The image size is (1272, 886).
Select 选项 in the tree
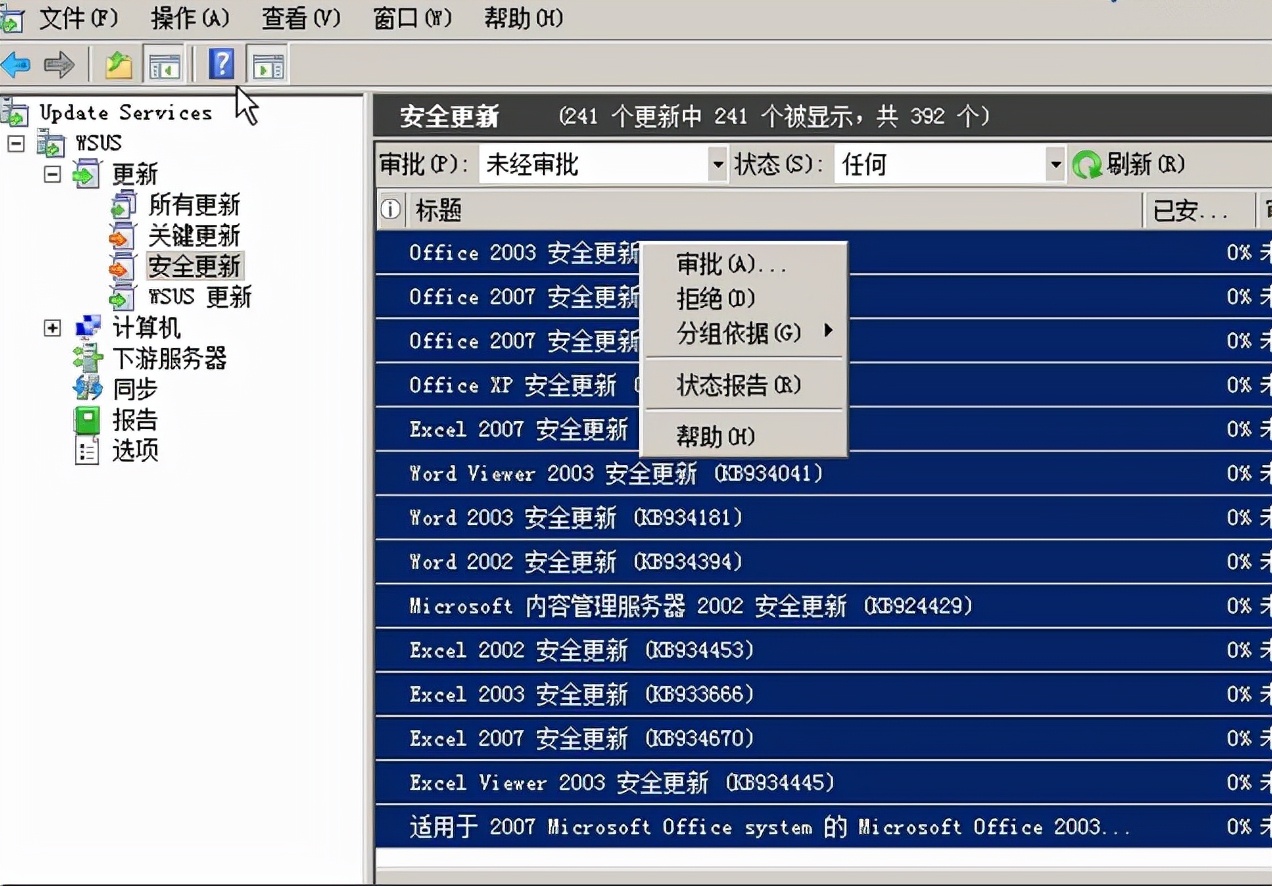pos(135,450)
